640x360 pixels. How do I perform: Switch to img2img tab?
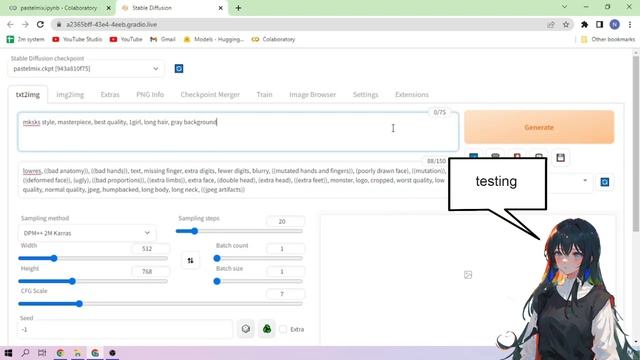pyautogui.click(x=70, y=94)
